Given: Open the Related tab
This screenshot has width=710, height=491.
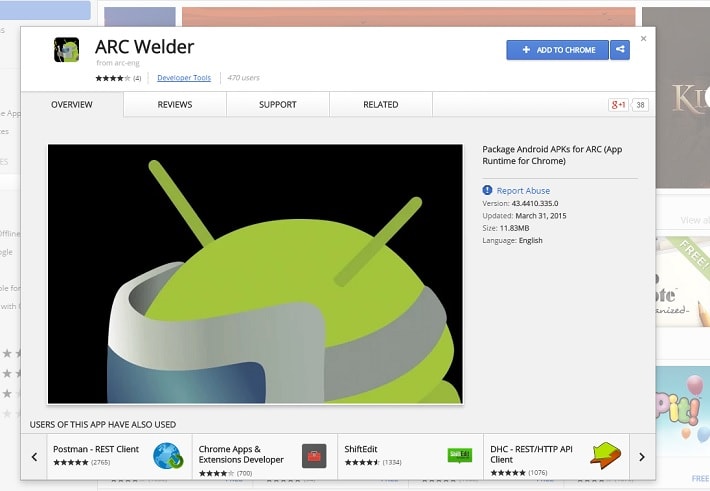Looking at the screenshot, I should (381, 105).
